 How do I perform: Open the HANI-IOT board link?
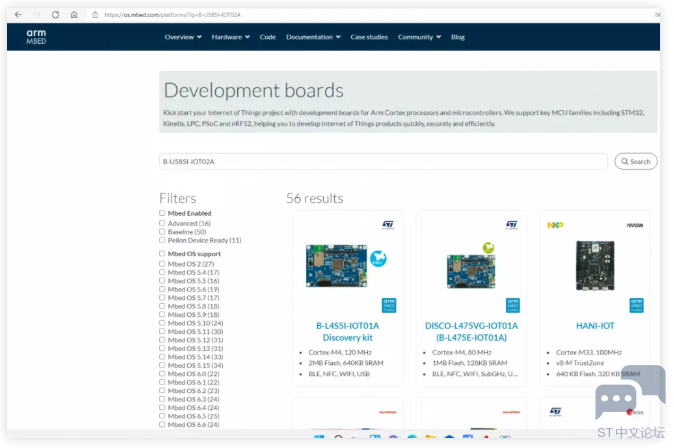coord(595,326)
